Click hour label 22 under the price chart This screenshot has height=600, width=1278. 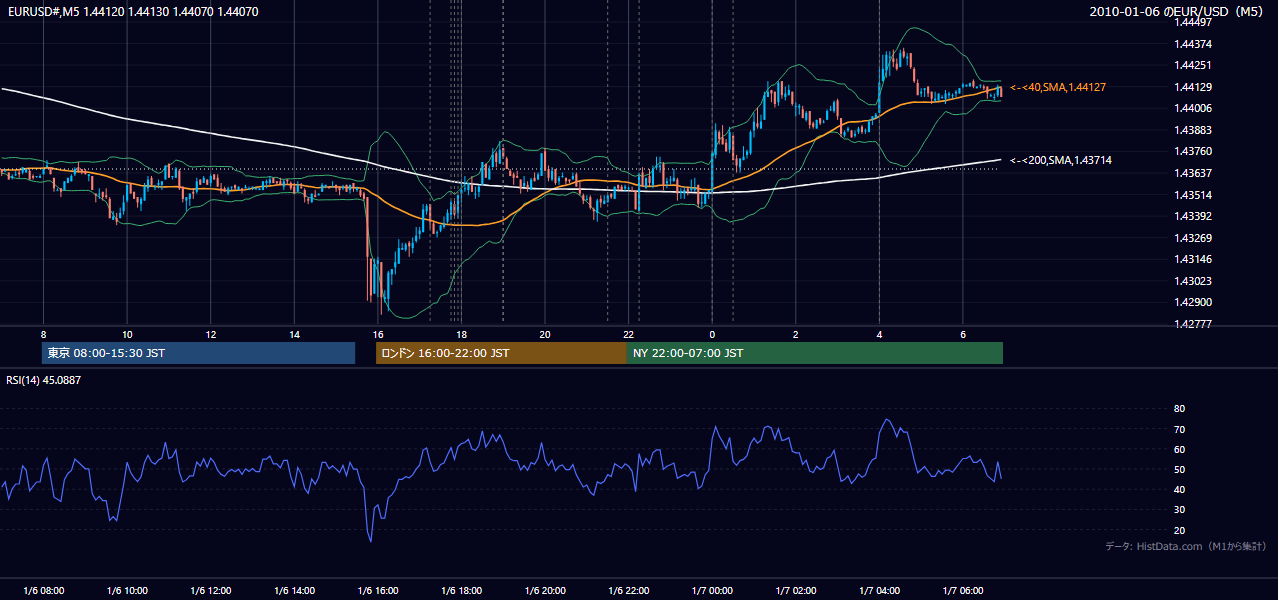[x=628, y=334]
